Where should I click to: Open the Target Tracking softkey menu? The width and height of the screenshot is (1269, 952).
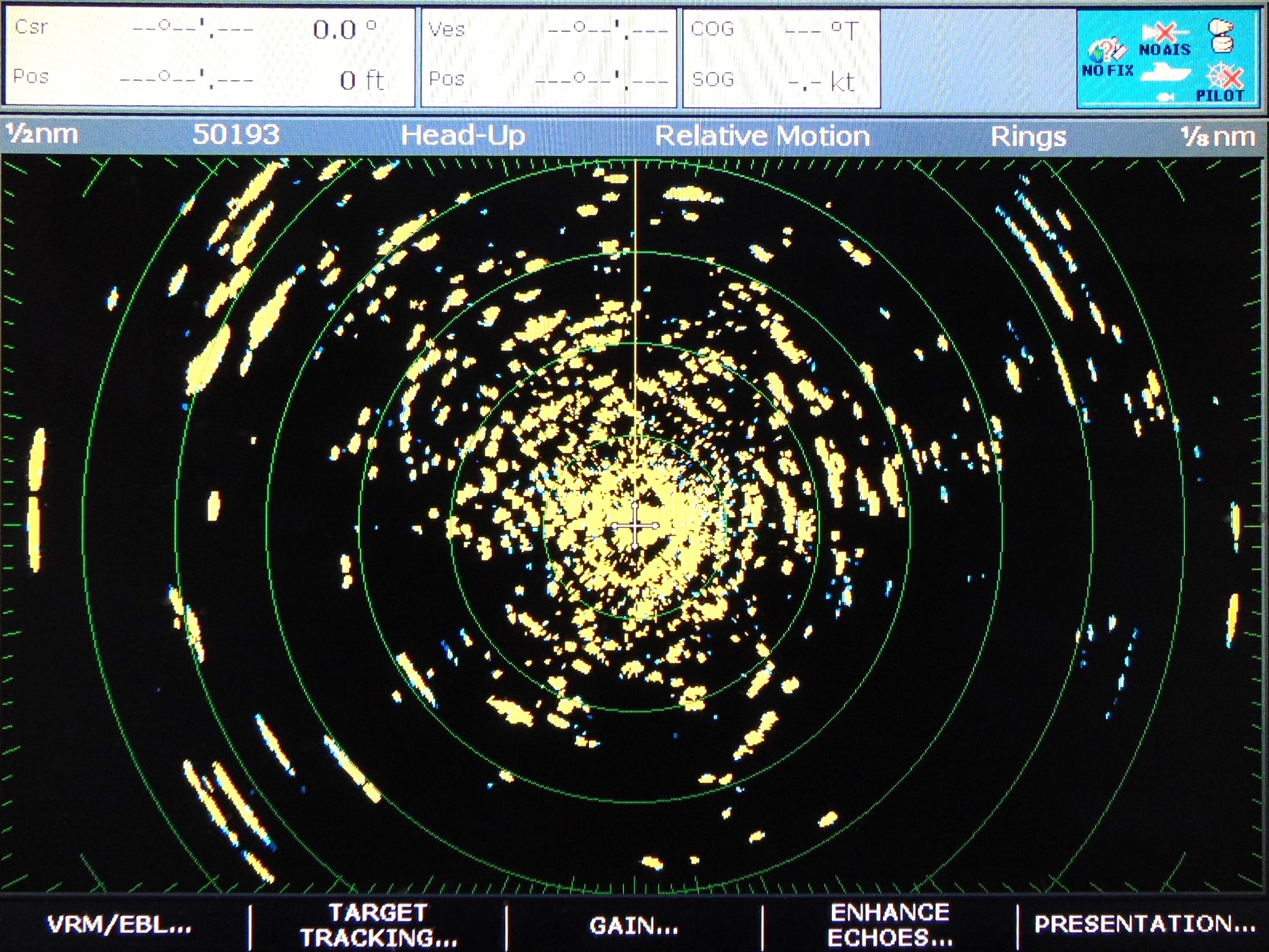378,924
